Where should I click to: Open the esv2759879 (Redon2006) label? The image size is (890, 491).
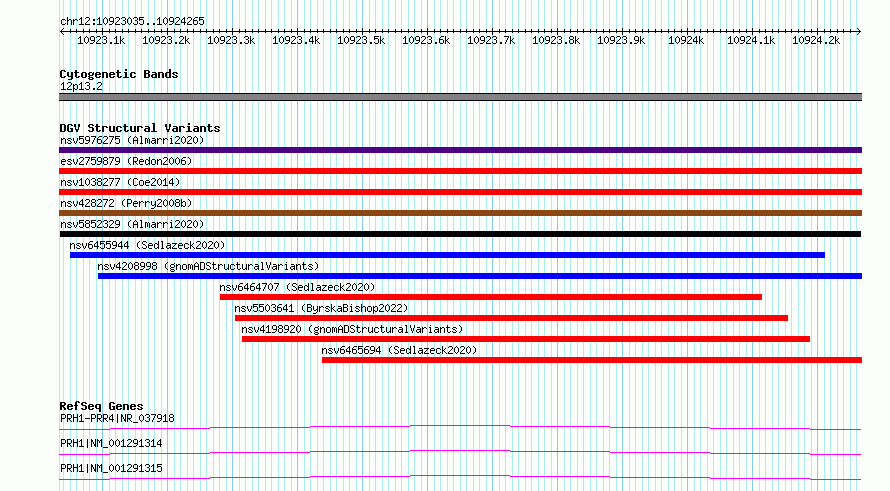[126, 161]
